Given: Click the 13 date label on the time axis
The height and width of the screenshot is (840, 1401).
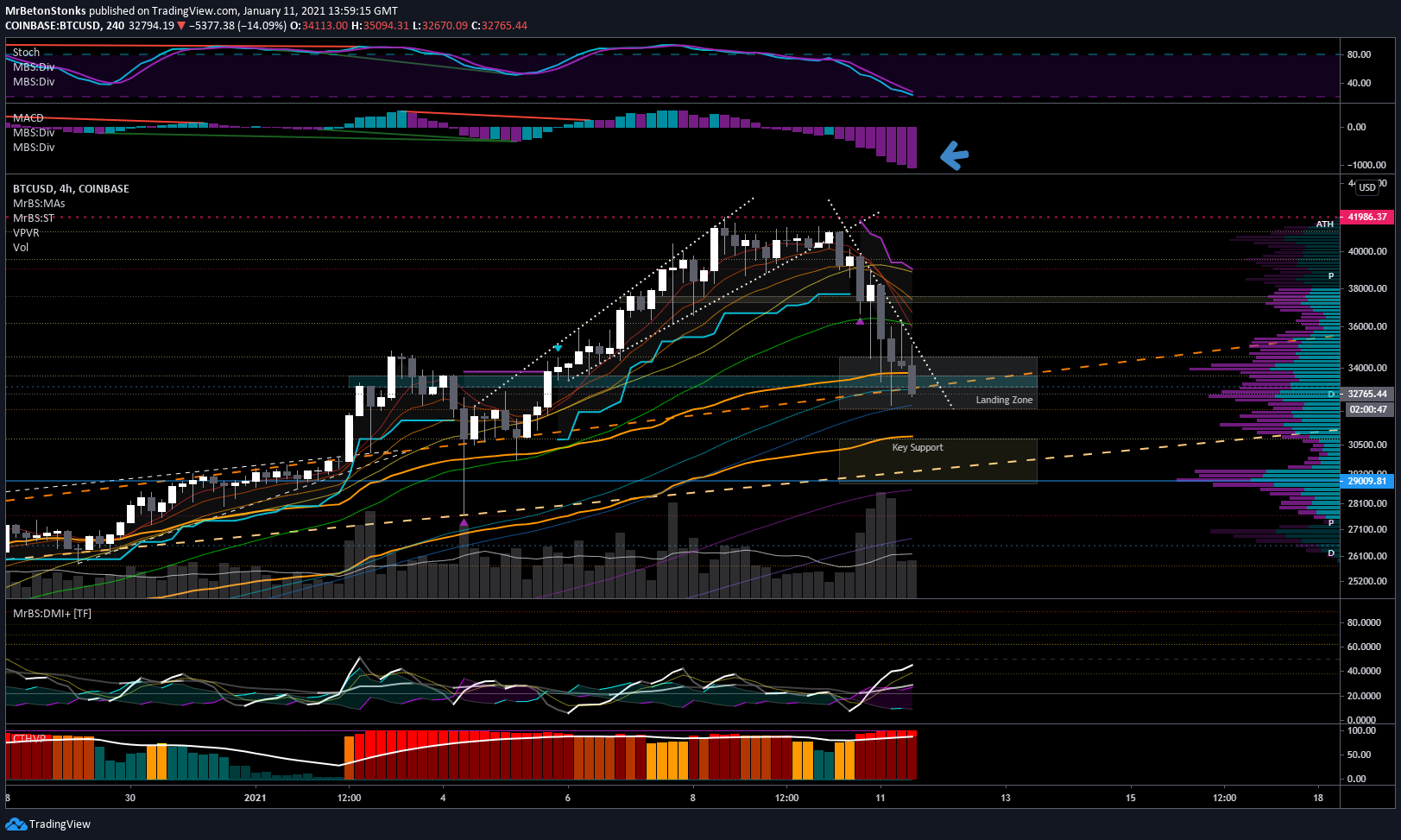Looking at the screenshot, I should (x=1006, y=798).
